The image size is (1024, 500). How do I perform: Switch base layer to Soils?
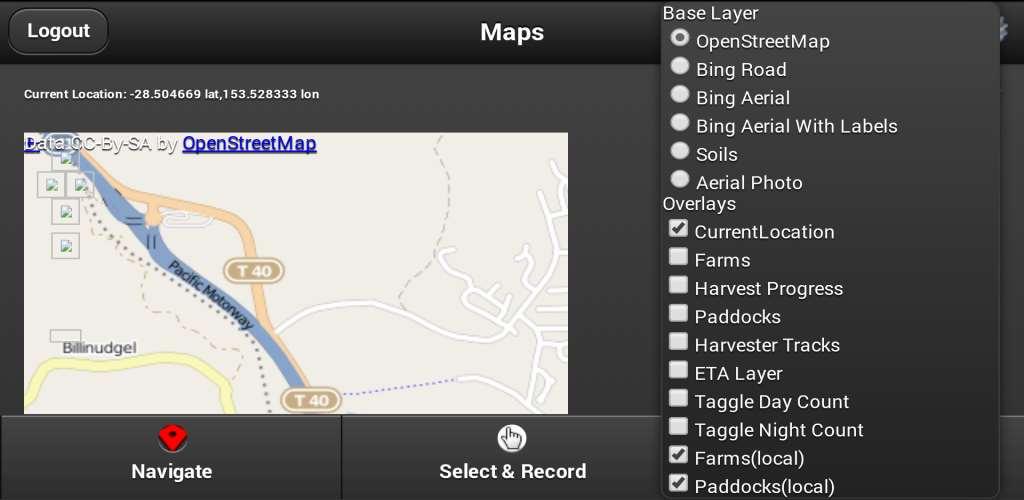click(x=680, y=151)
